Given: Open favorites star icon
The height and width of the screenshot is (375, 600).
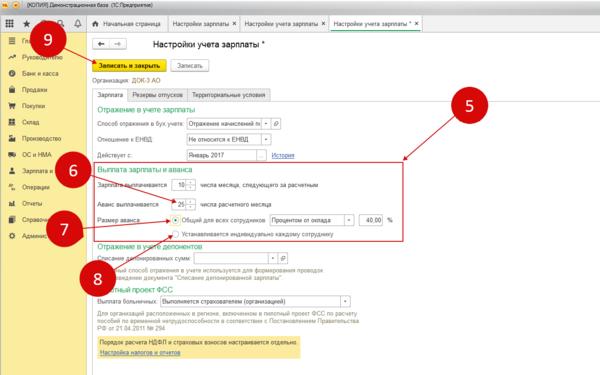Looking at the screenshot, I should [x=26, y=24].
